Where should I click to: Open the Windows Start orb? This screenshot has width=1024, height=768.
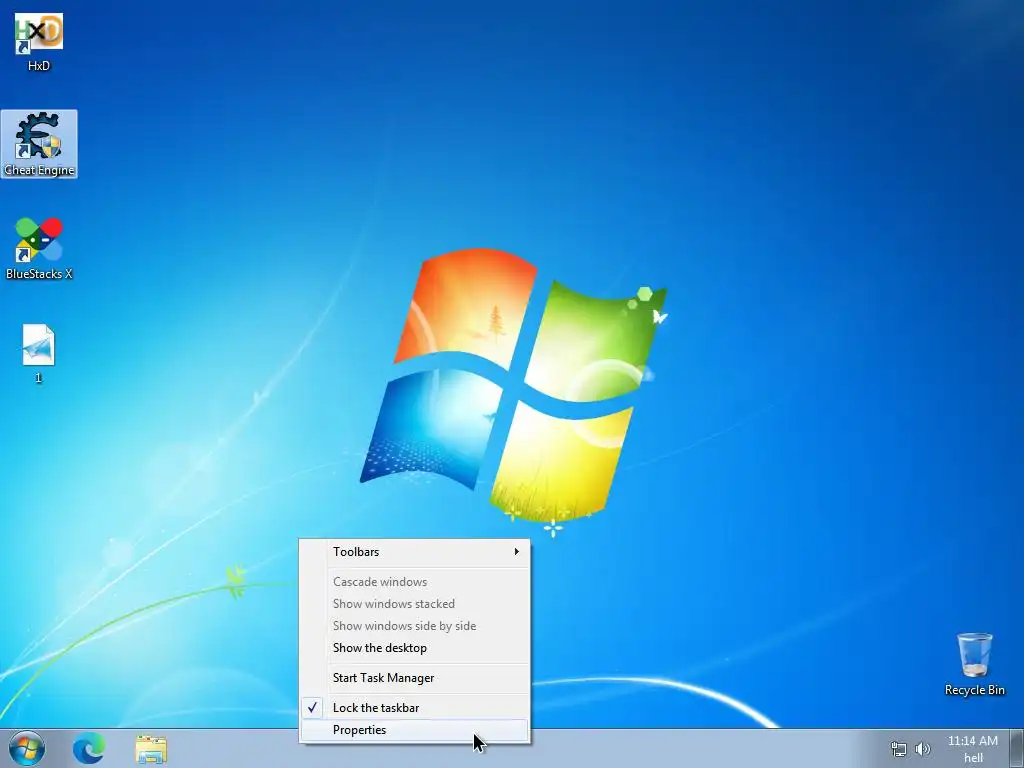[x=27, y=748]
